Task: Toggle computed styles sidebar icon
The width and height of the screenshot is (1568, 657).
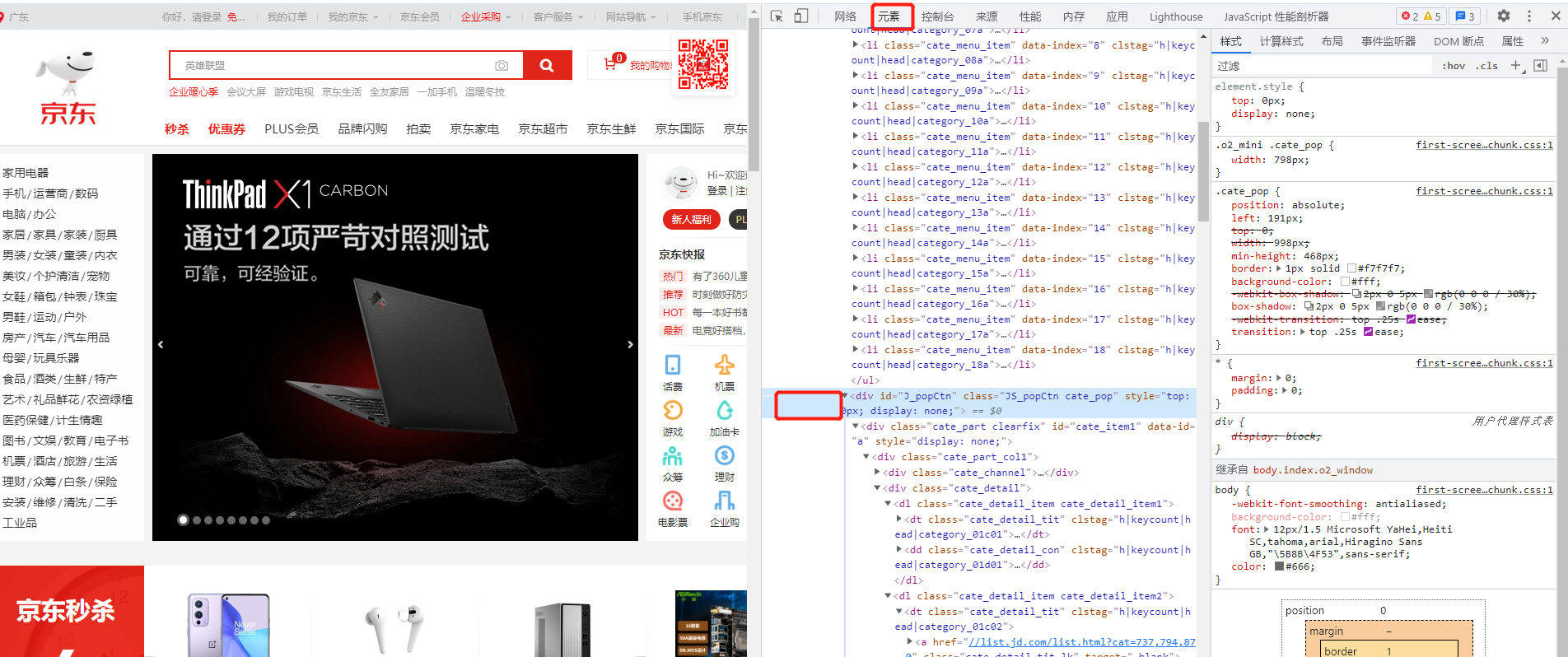Action: 1541,66
